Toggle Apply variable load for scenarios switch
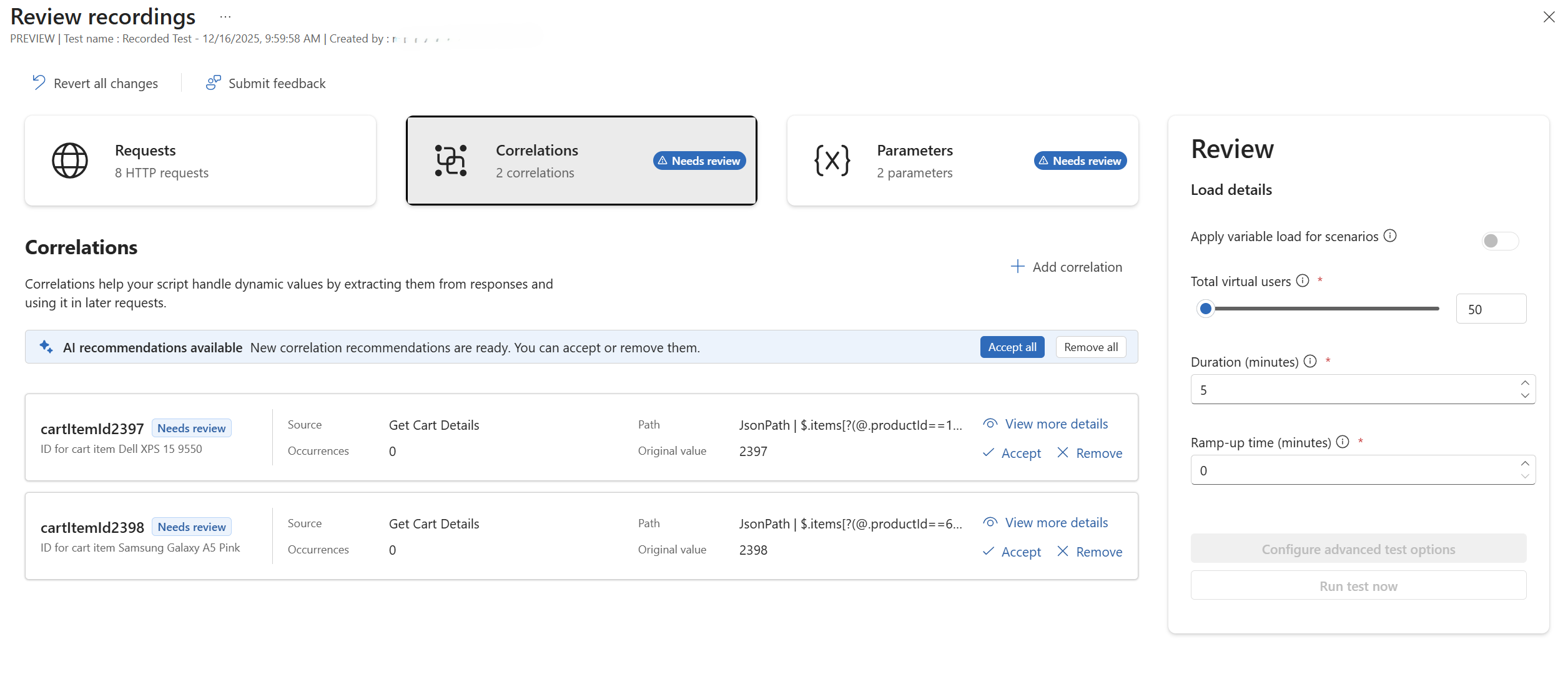 [x=1500, y=240]
